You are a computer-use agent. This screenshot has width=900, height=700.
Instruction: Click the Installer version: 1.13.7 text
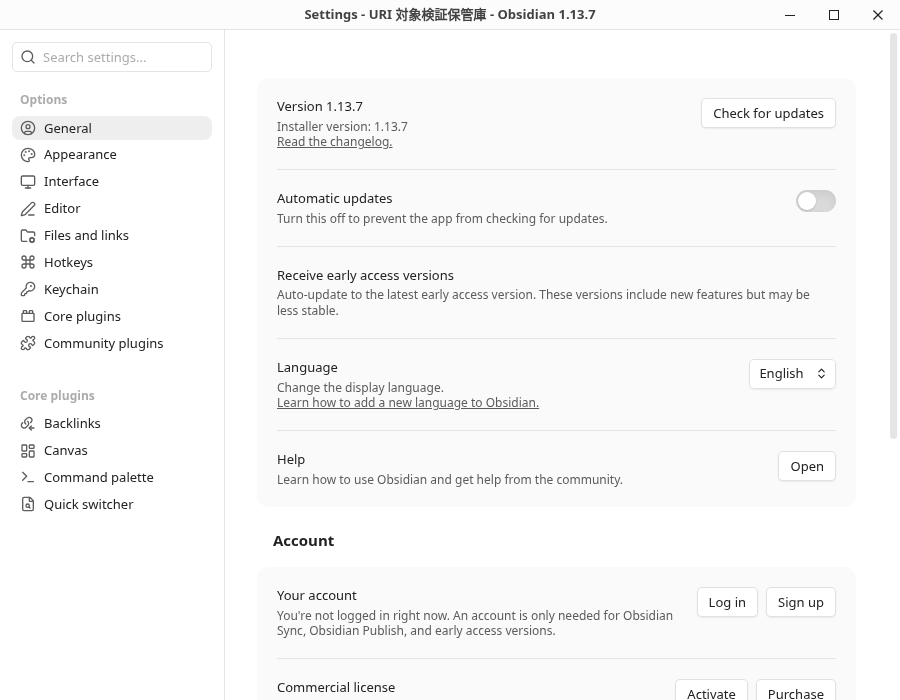click(342, 126)
